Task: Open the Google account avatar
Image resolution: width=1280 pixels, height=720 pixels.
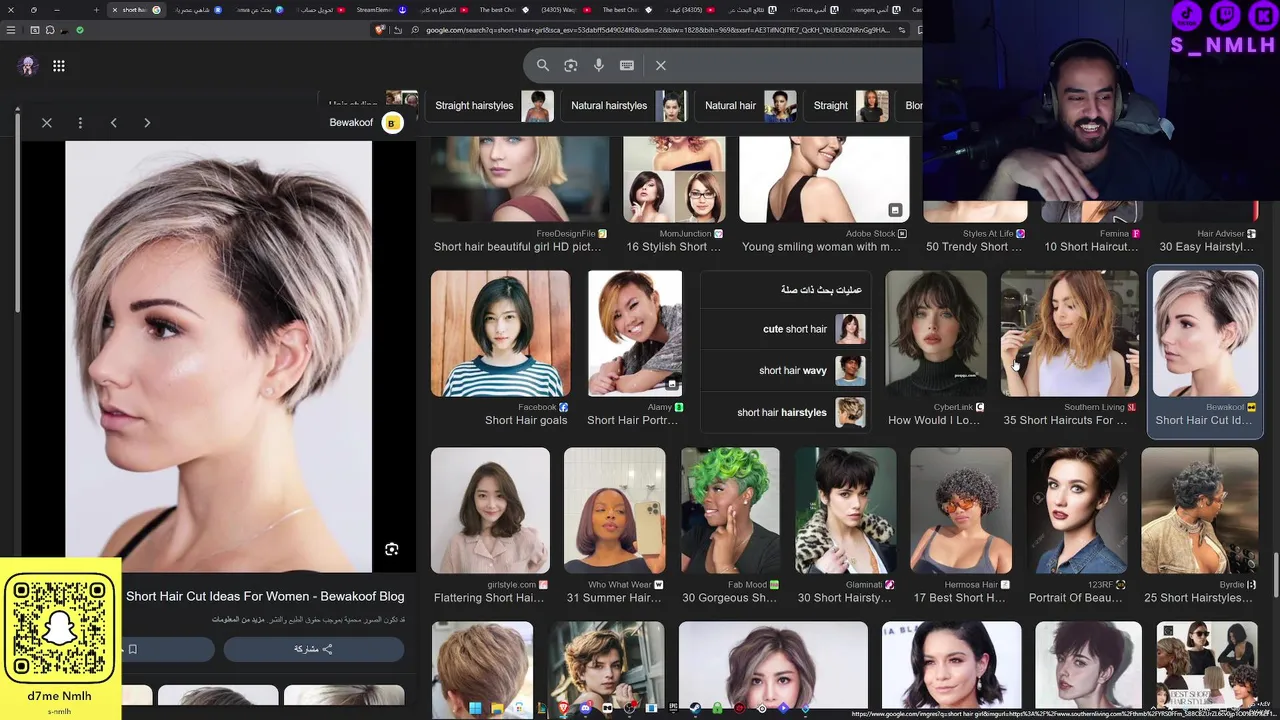Action: [x=28, y=66]
